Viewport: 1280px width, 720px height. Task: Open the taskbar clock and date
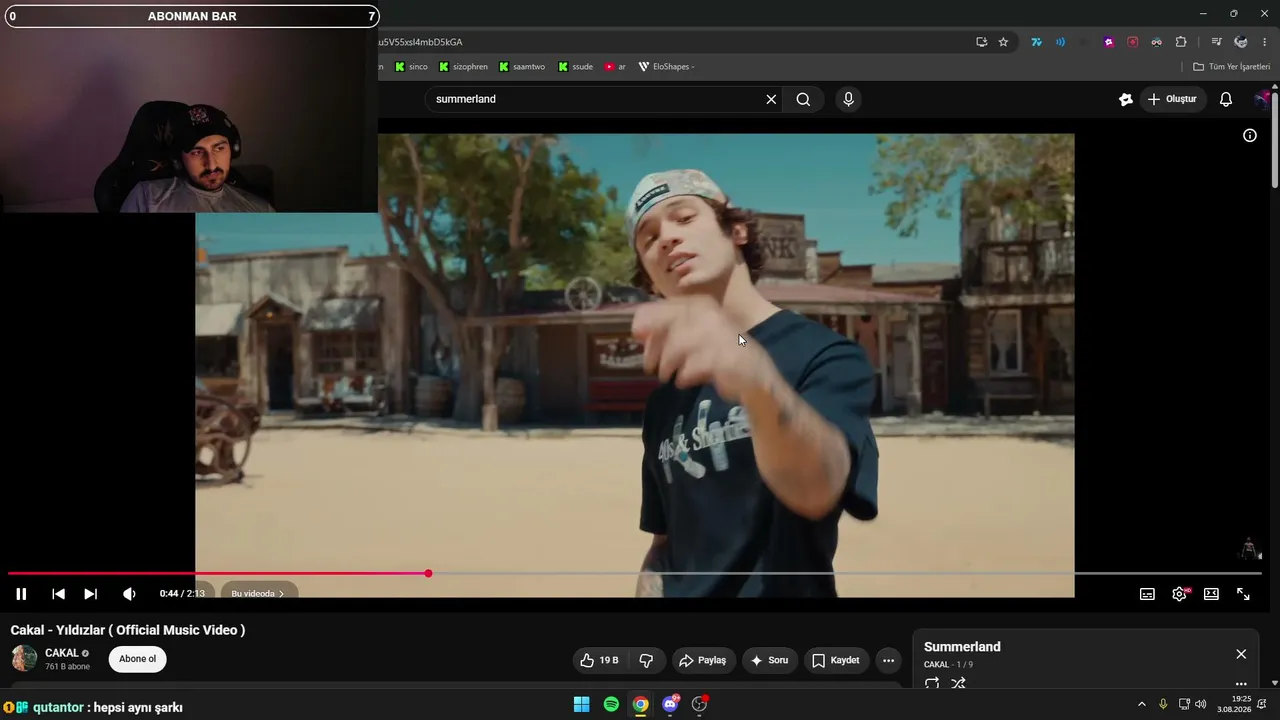pos(1235,704)
